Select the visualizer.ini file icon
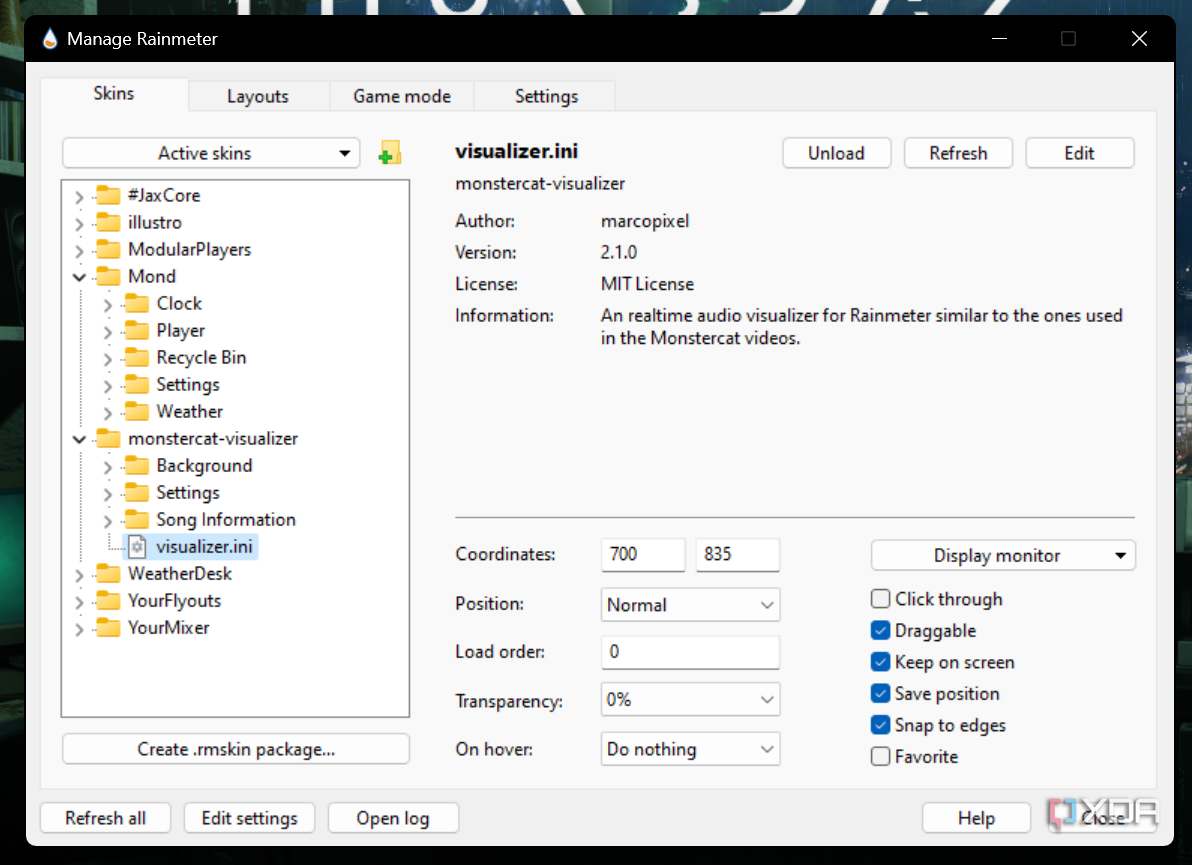This screenshot has height=865, width=1192. coord(137,547)
